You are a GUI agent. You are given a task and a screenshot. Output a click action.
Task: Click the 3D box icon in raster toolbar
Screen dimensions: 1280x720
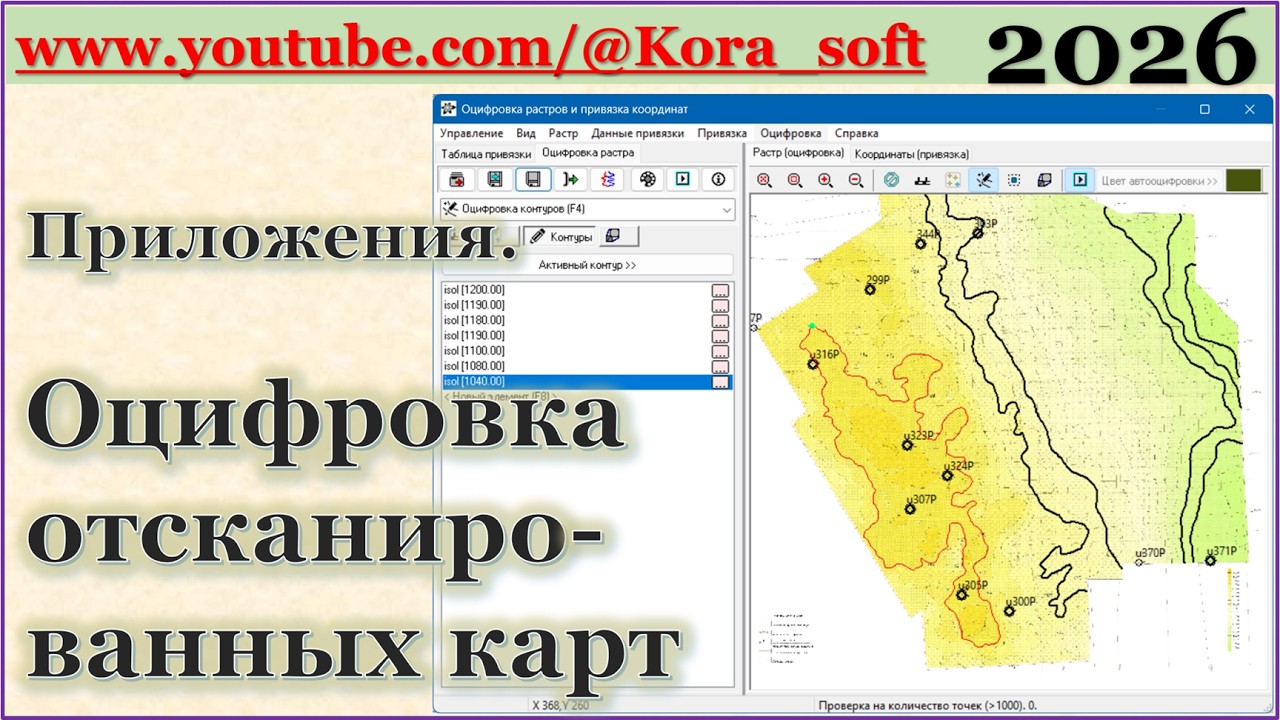1045,180
